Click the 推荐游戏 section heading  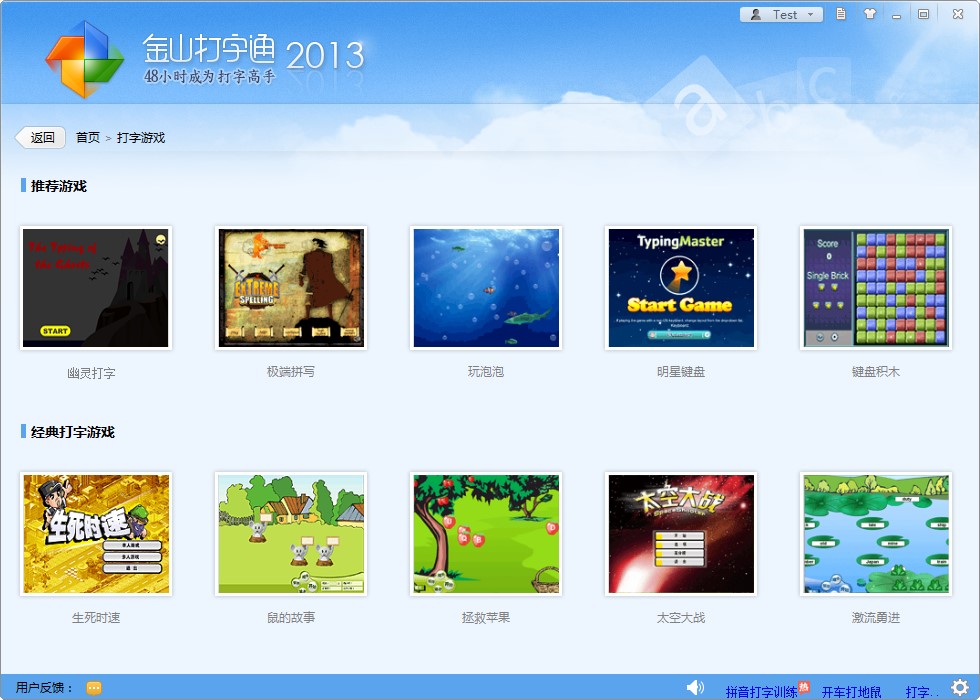pyautogui.click(x=59, y=186)
